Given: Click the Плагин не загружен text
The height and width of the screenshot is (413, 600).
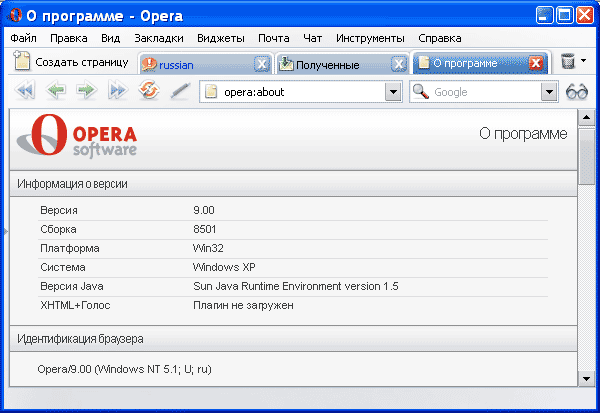Looking at the screenshot, I should [243, 305].
